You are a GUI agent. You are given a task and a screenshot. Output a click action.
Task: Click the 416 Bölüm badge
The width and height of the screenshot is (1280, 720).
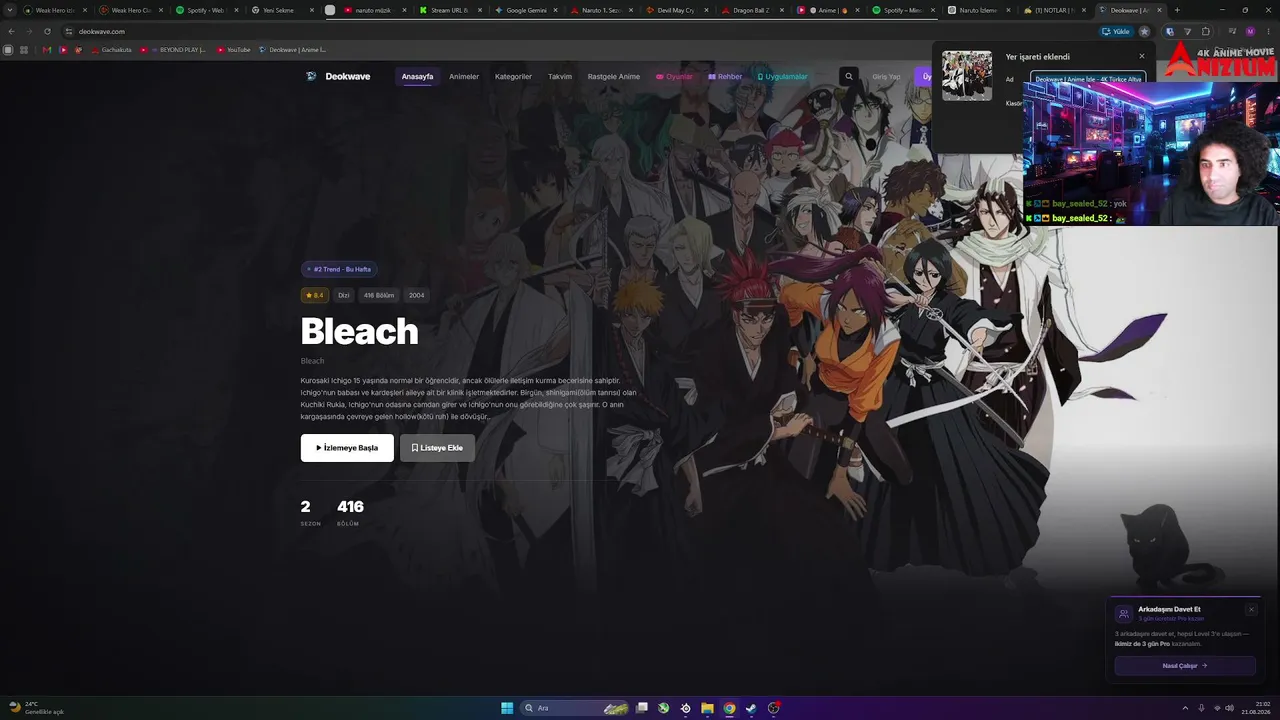tap(379, 295)
